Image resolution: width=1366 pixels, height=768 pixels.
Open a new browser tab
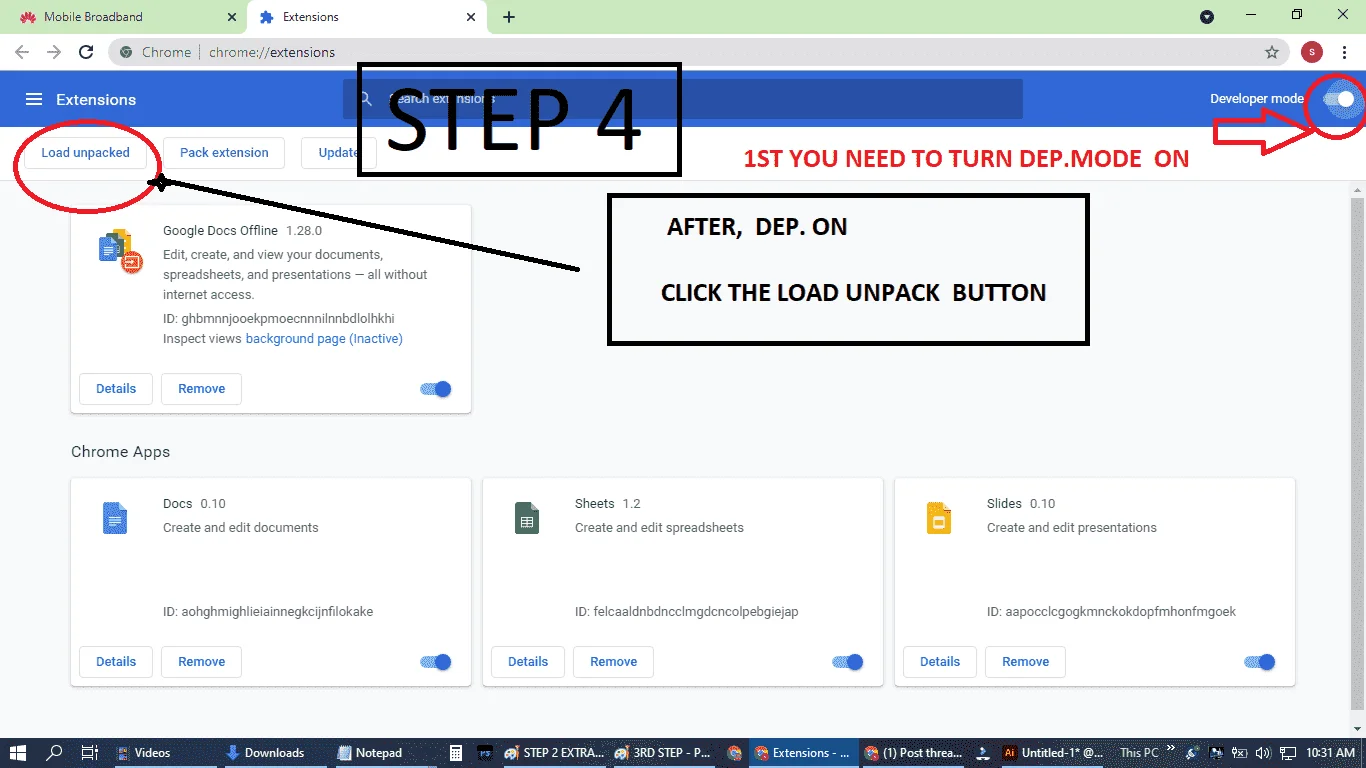coord(509,17)
